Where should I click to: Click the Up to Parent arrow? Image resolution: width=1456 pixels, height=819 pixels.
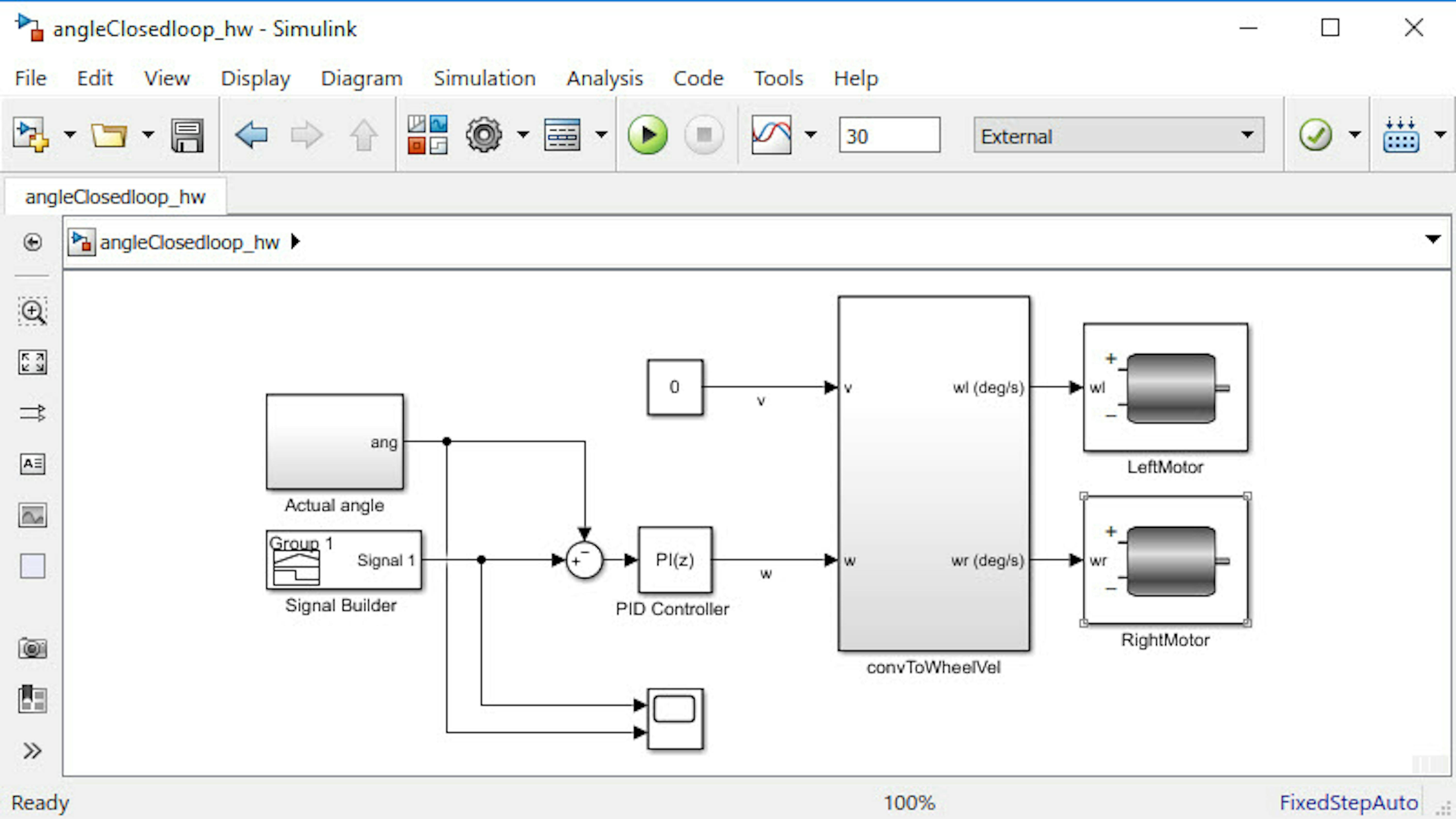[x=364, y=135]
